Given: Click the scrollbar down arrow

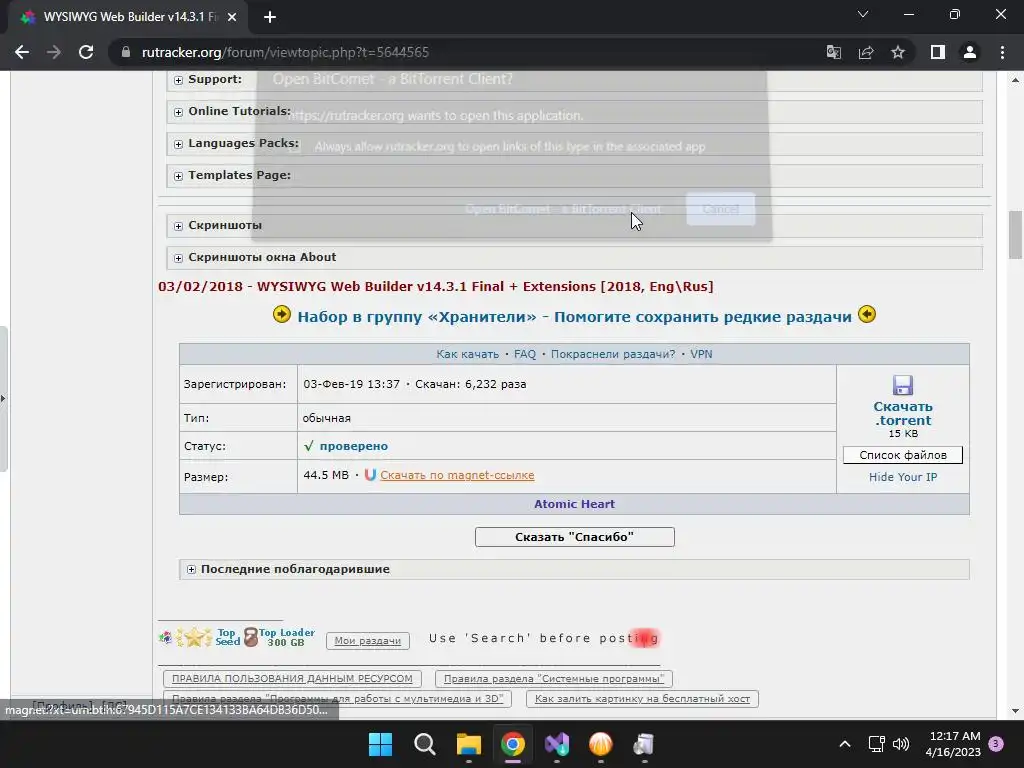Looking at the screenshot, I should coord(1015,711).
